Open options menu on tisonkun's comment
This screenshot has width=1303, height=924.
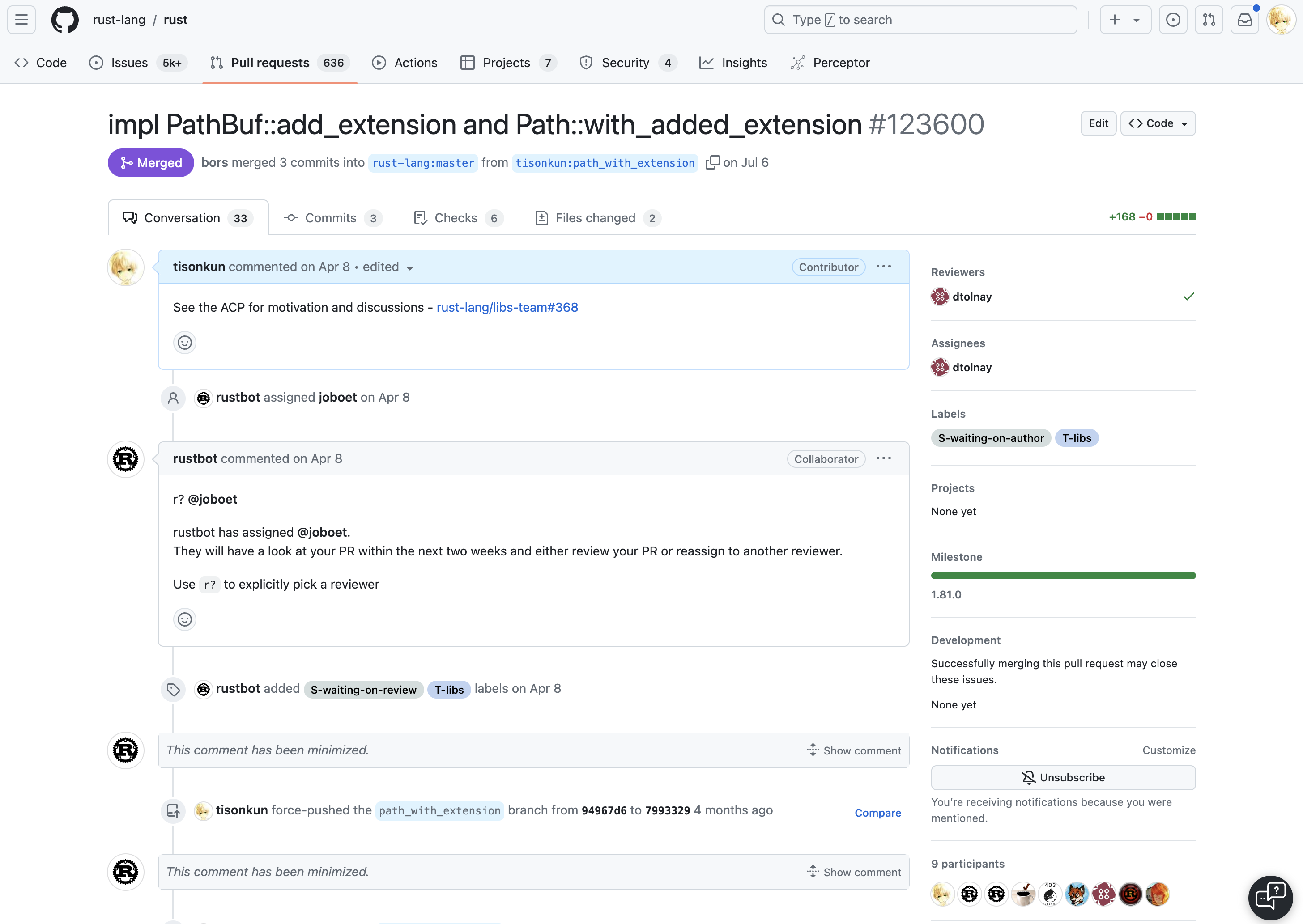tap(883, 267)
